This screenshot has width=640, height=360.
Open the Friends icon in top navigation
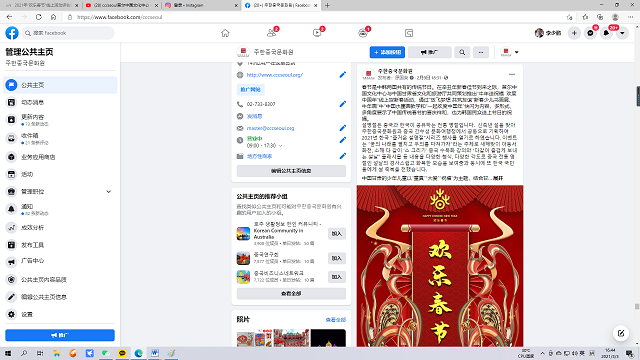tap(271, 33)
